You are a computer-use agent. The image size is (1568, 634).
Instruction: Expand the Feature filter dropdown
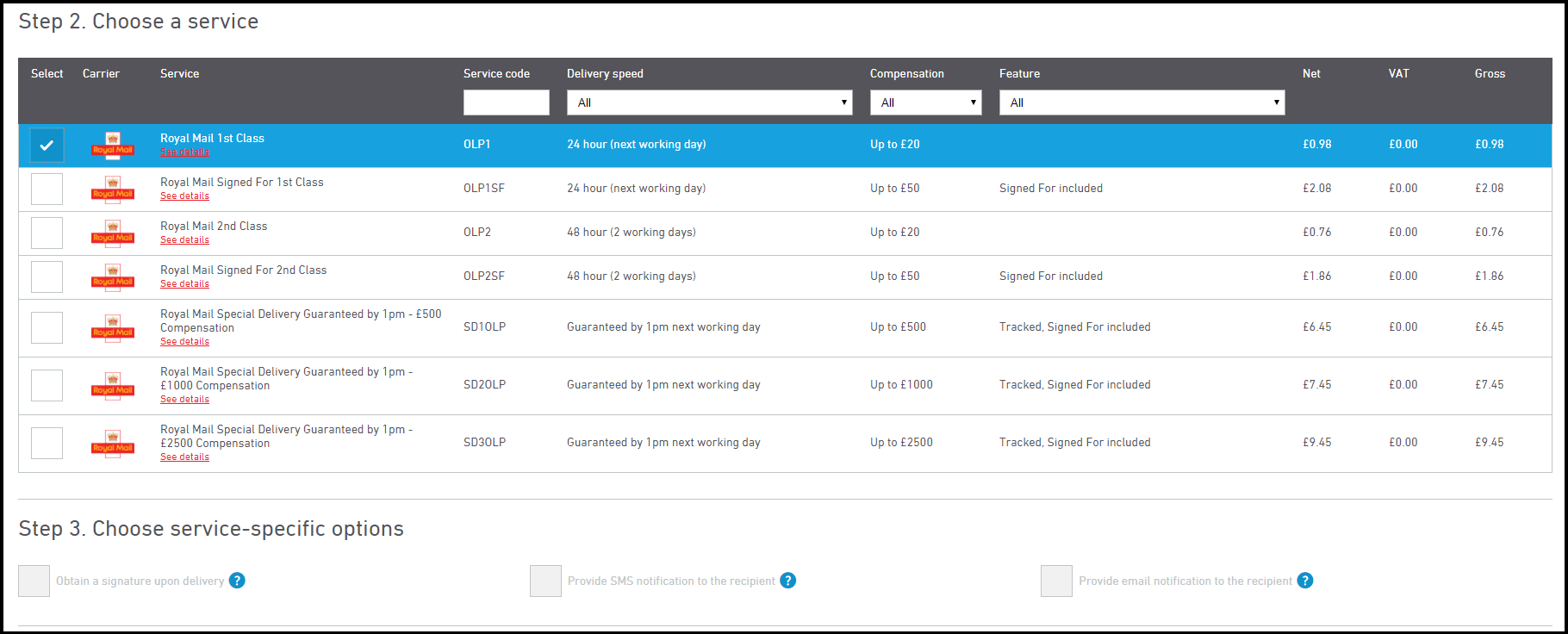(x=1142, y=103)
